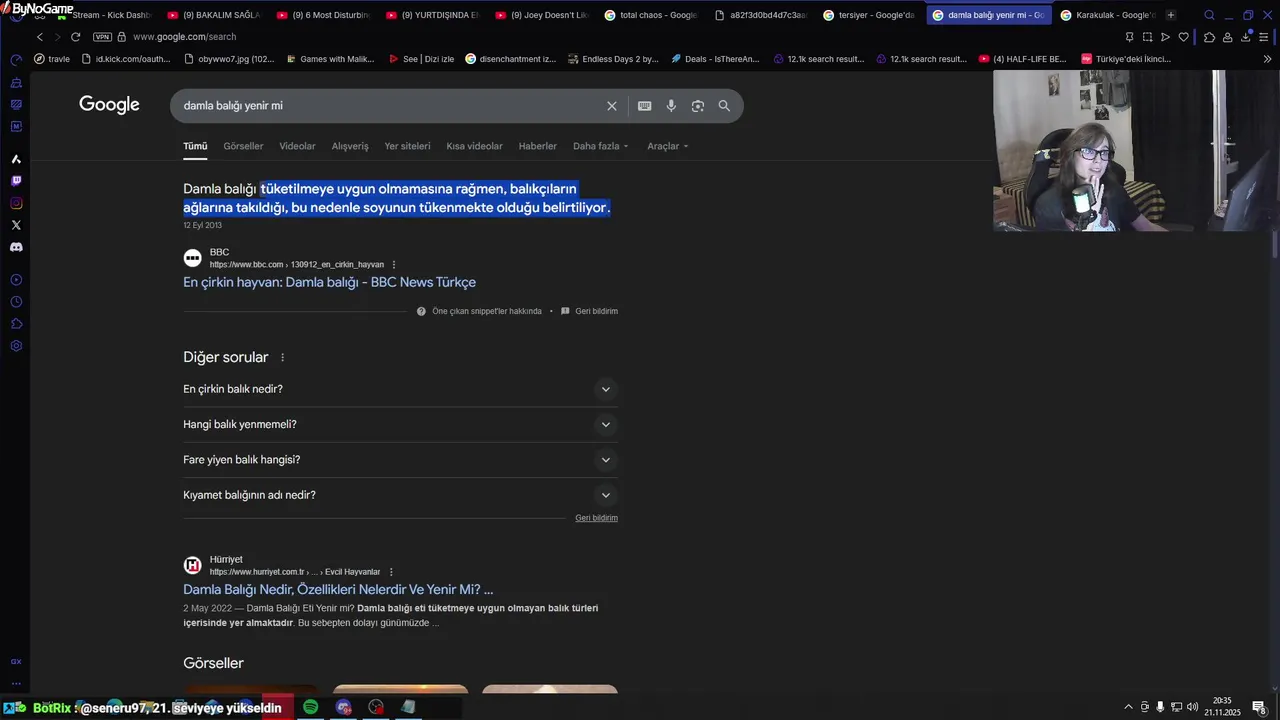
Task: Open settings gear in the sidebar
Action: click(16, 346)
